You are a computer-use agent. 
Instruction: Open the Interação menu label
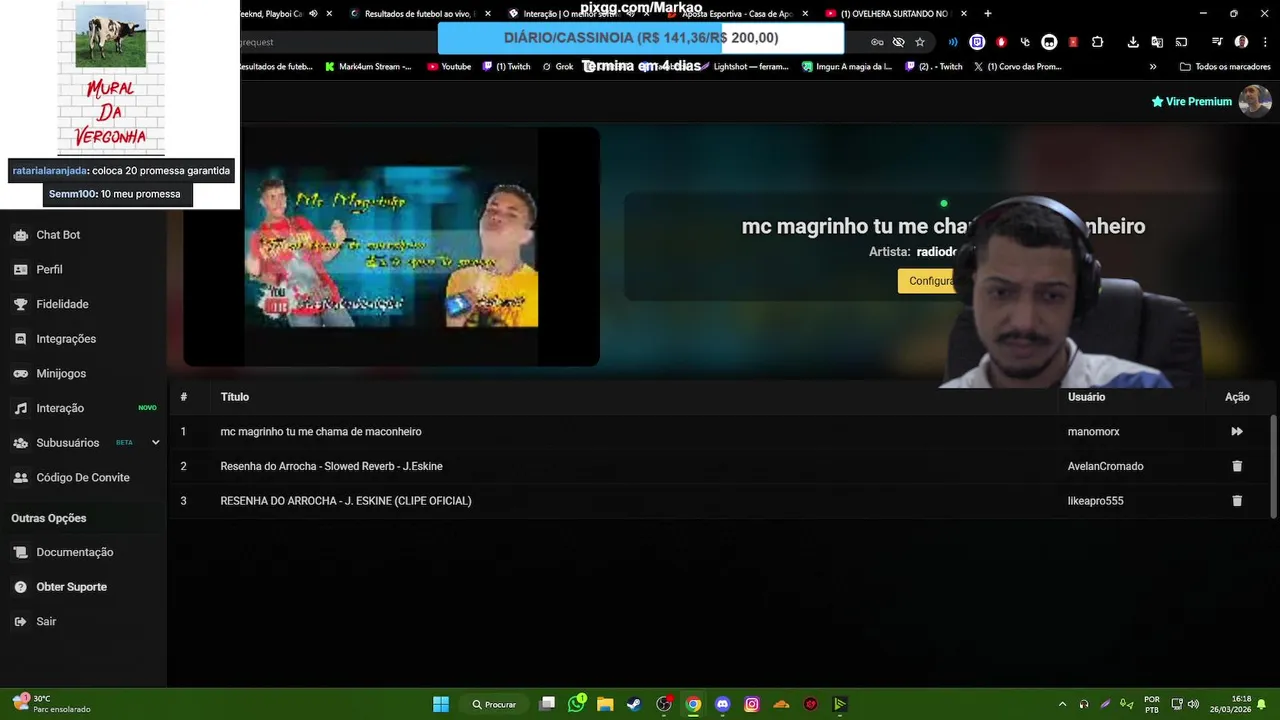60,408
